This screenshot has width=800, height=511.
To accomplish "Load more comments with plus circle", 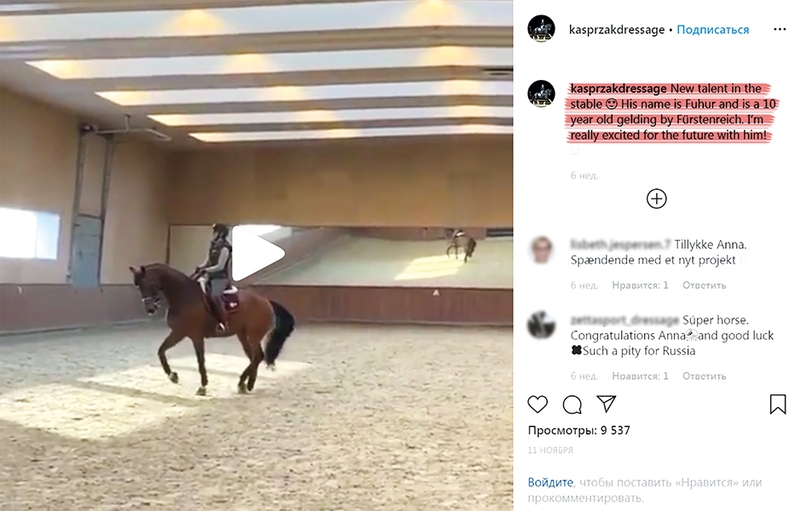I will point(657,198).
